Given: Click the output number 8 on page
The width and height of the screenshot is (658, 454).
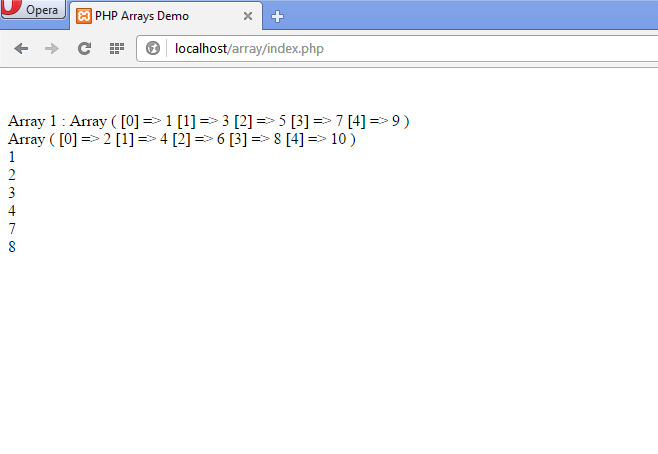Looking at the screenshot, I should [x=12, y=247].
